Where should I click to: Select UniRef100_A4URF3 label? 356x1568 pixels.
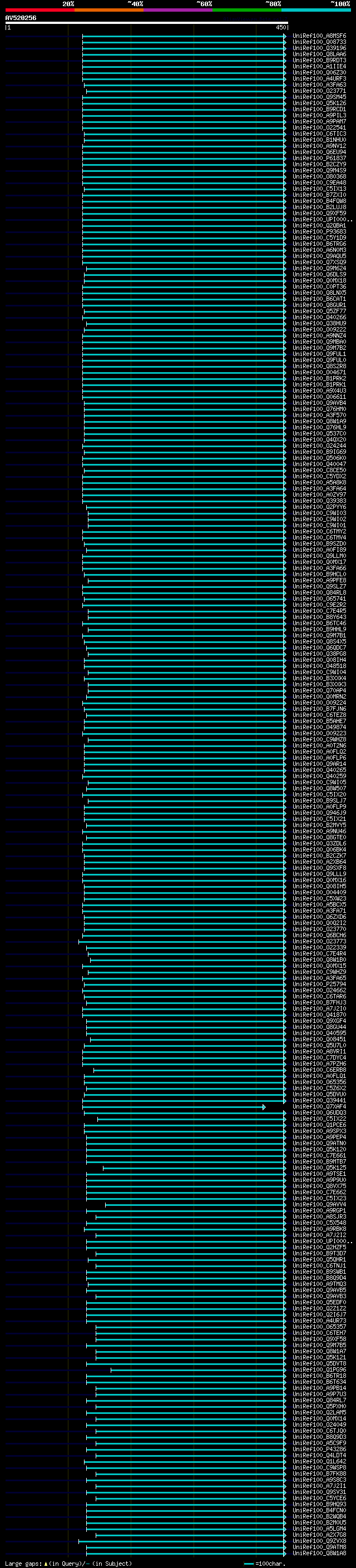(x=319, y=78)
